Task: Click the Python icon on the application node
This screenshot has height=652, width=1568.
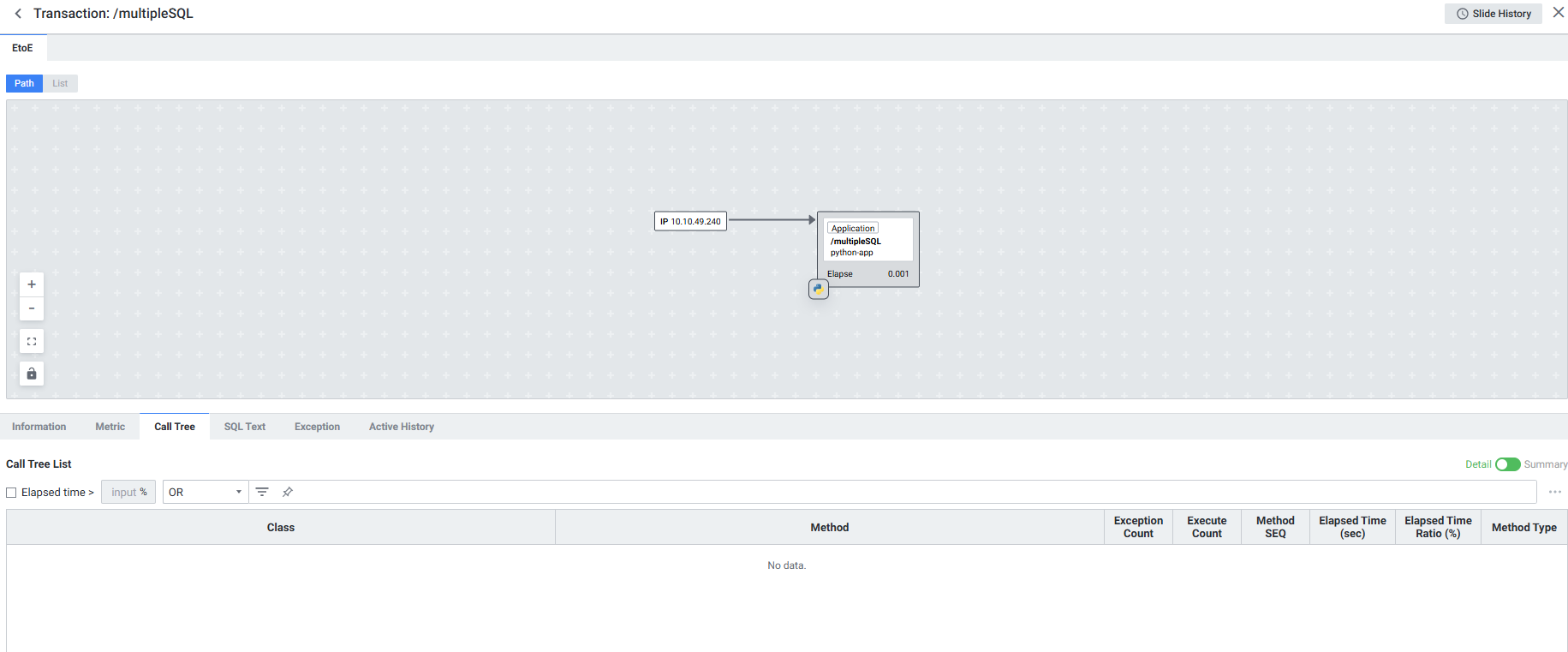Action: [819, 290]
